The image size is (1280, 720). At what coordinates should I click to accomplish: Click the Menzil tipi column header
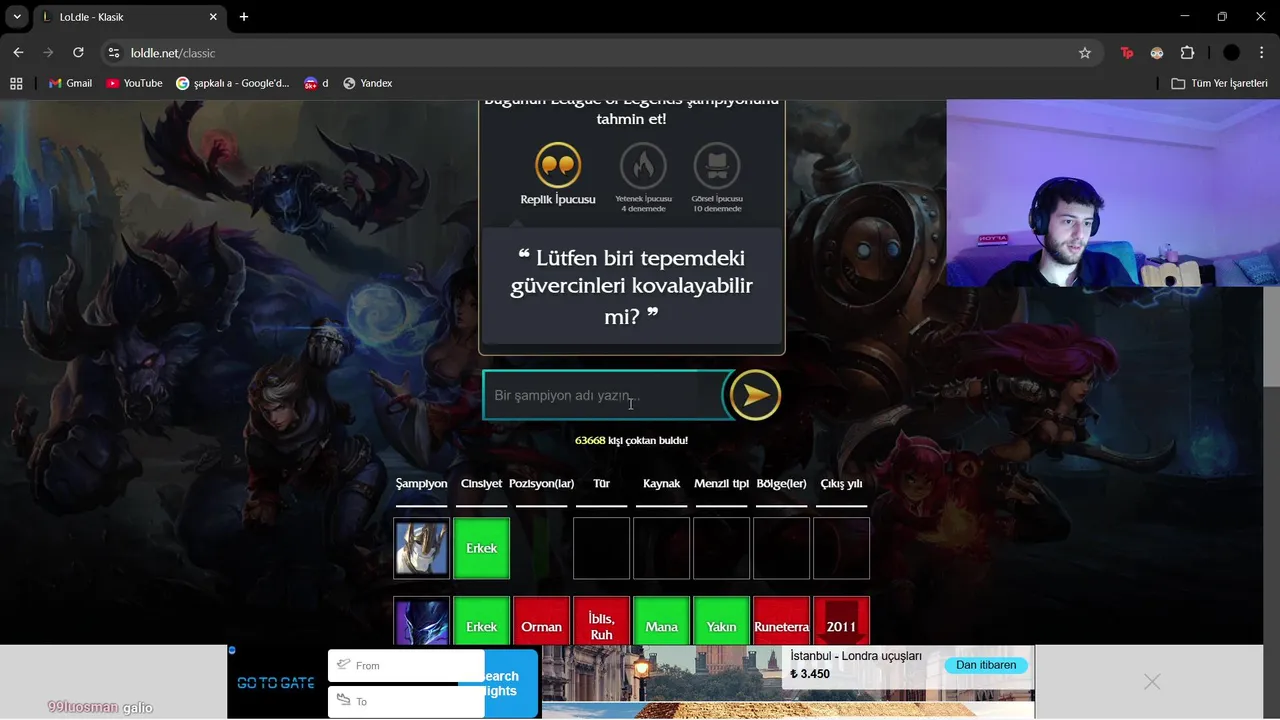721,484
